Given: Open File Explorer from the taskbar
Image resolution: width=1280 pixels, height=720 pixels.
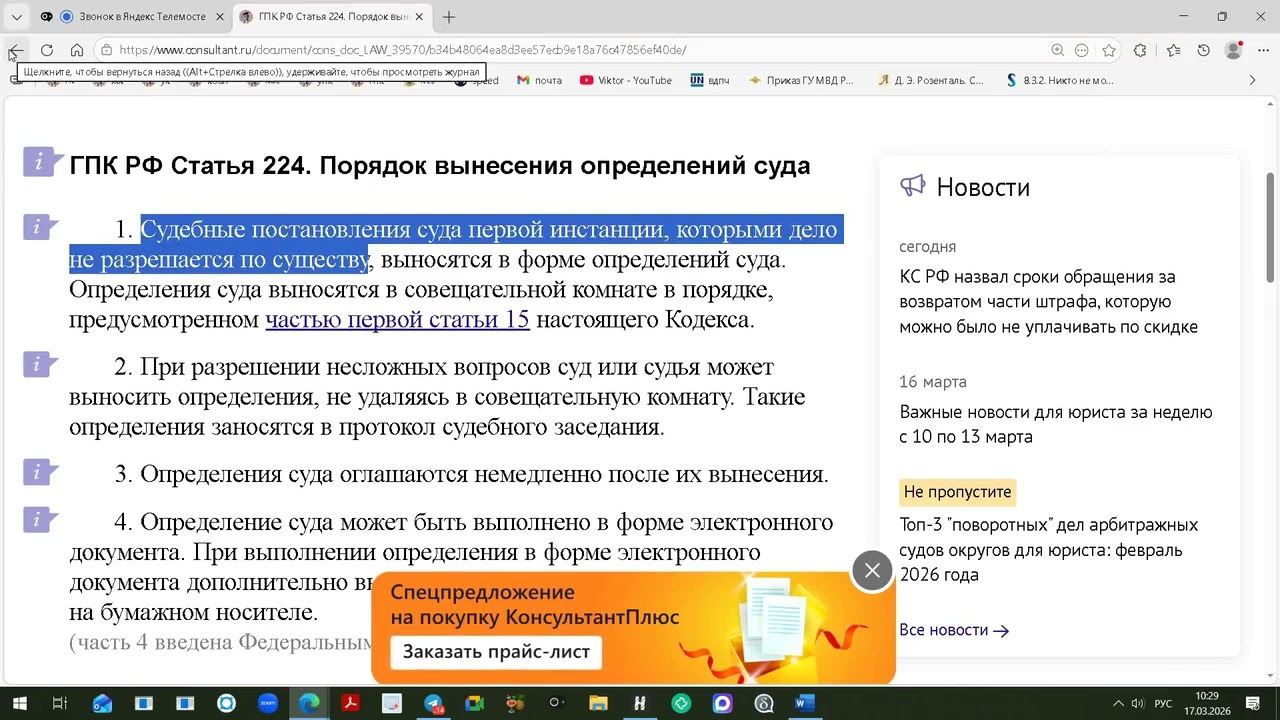Looking at the screenshot, I should pos(598,703).
